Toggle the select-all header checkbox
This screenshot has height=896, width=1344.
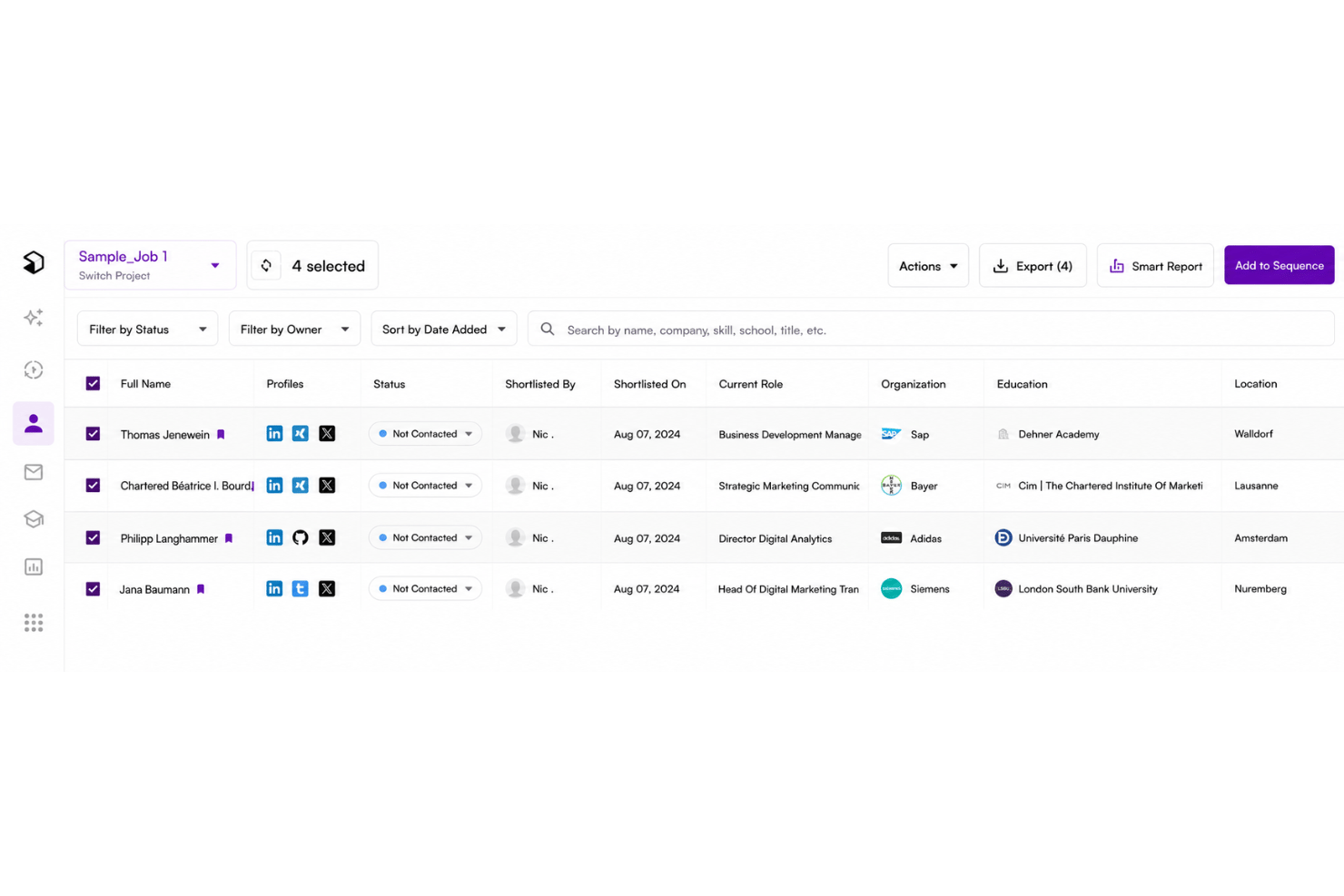93,383
